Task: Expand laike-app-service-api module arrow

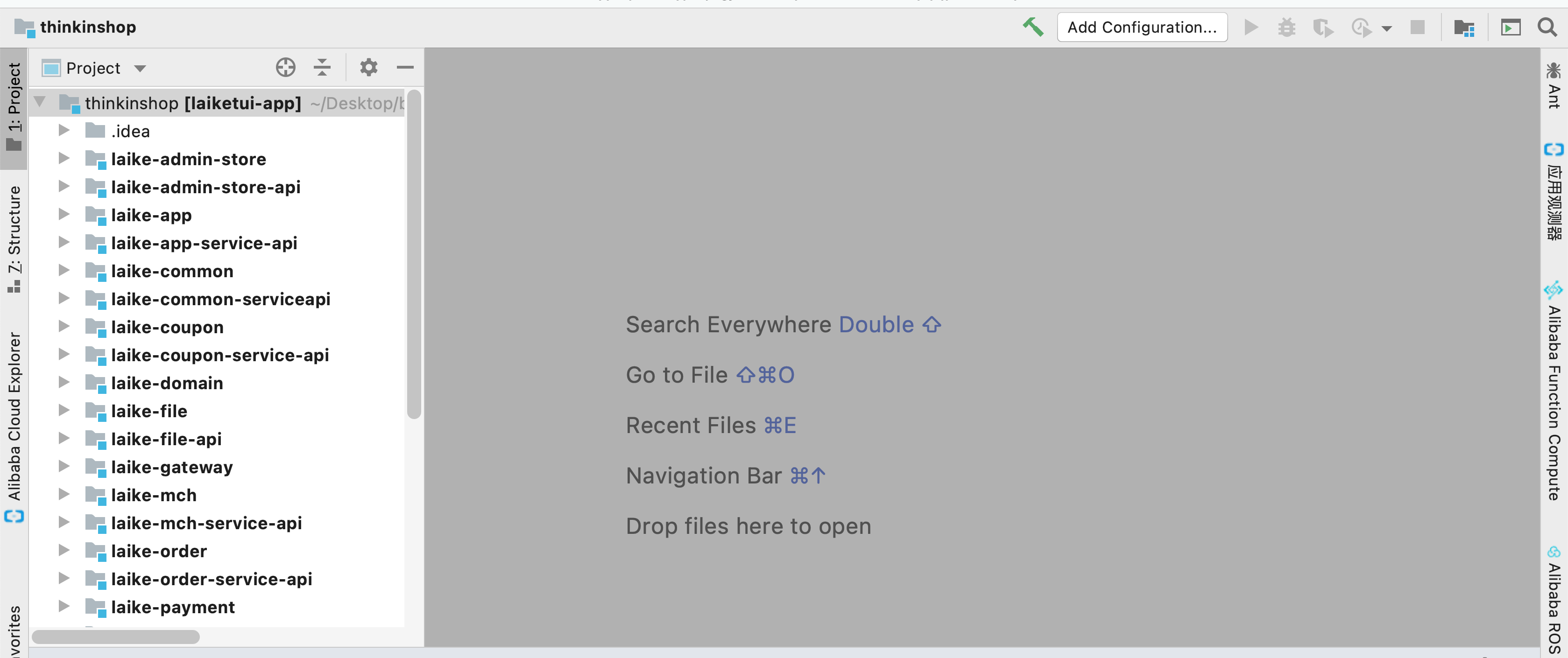Action: tap(64, 242)
